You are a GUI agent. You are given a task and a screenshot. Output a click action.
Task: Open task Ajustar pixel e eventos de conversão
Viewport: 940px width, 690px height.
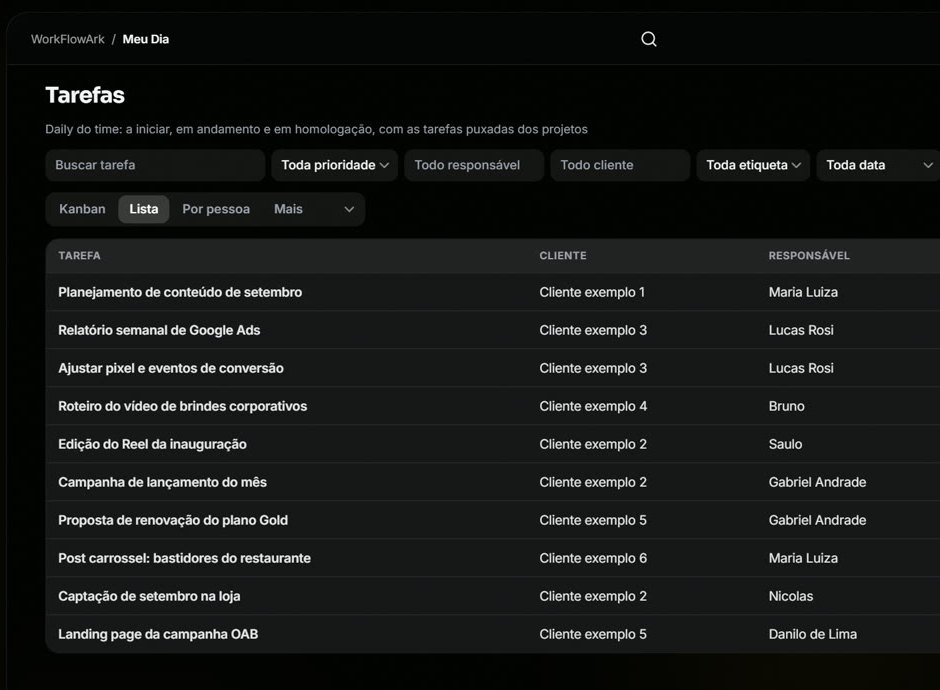(171, 368)
